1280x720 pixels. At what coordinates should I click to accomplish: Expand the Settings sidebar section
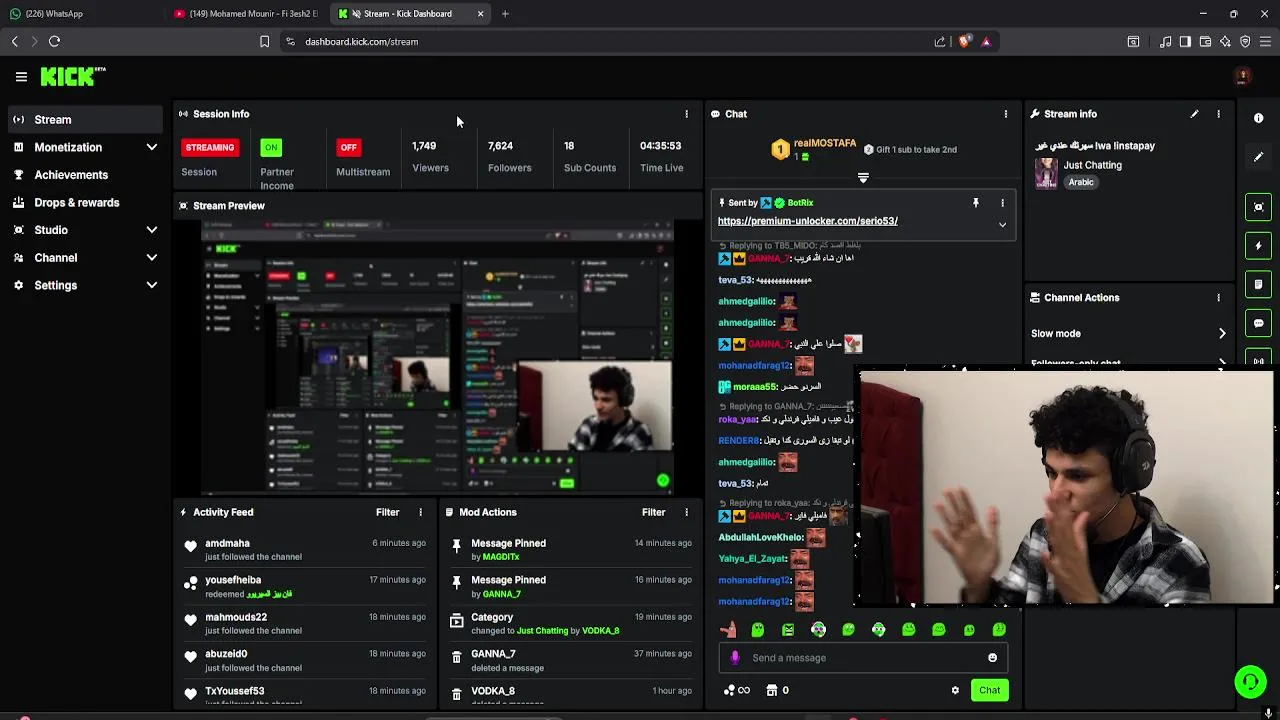[152, 285]
